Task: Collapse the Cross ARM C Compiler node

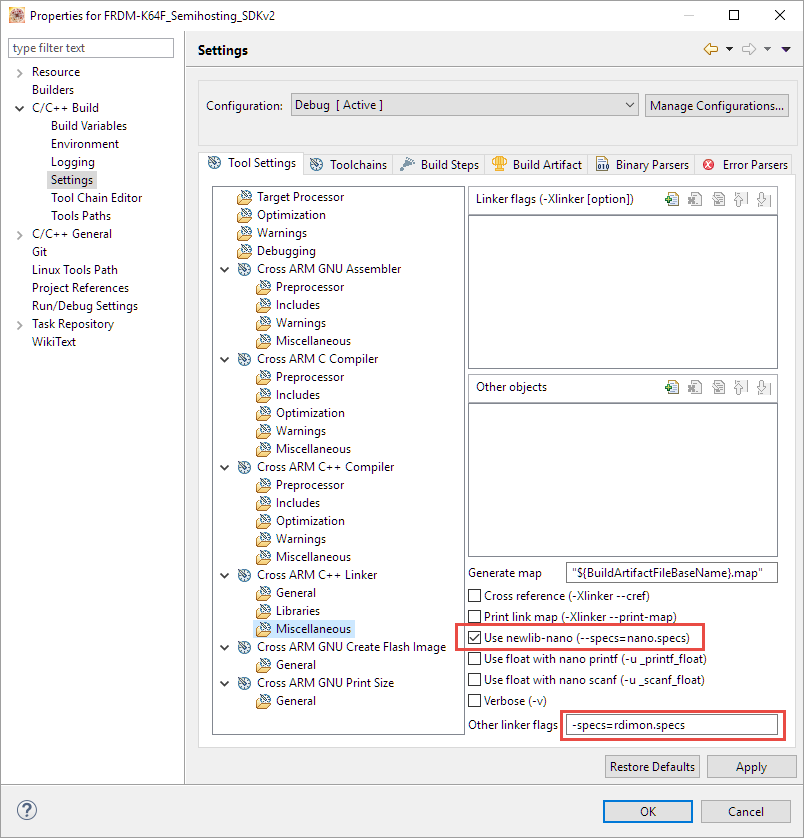Action: tap(224, 358)
